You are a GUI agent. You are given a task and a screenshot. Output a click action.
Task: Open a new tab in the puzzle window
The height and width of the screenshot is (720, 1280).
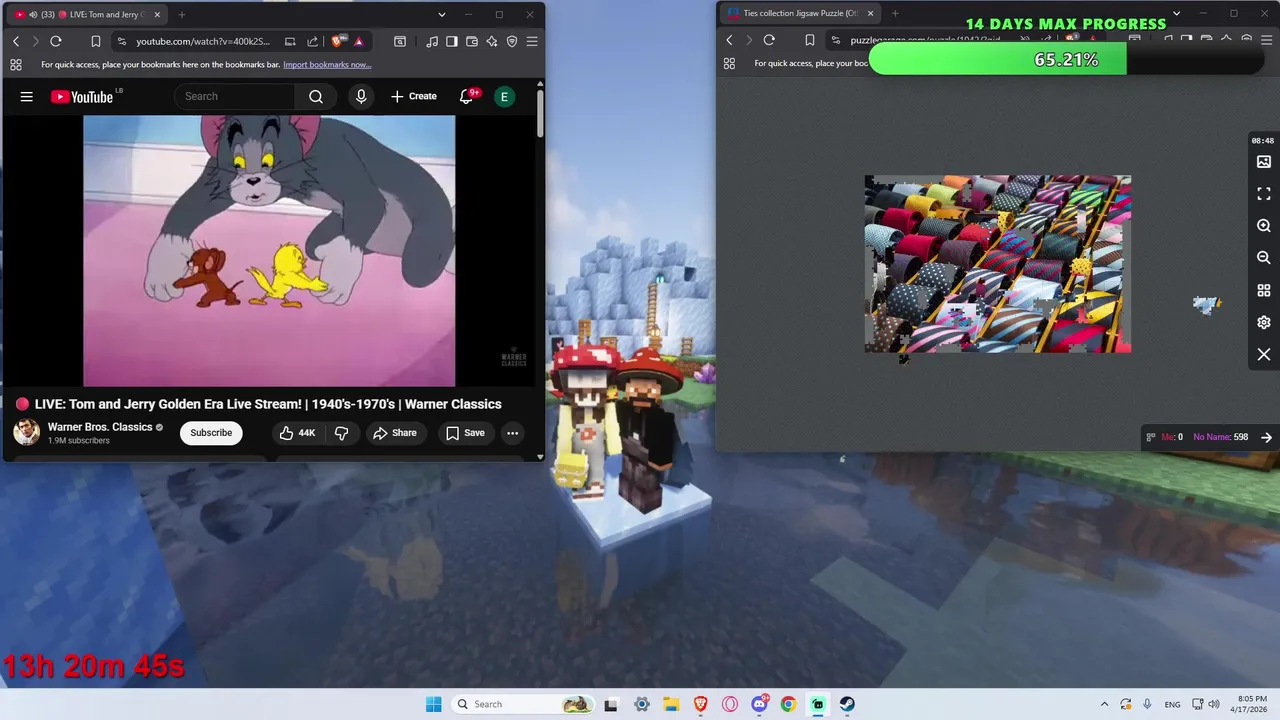tap(895, 14)
